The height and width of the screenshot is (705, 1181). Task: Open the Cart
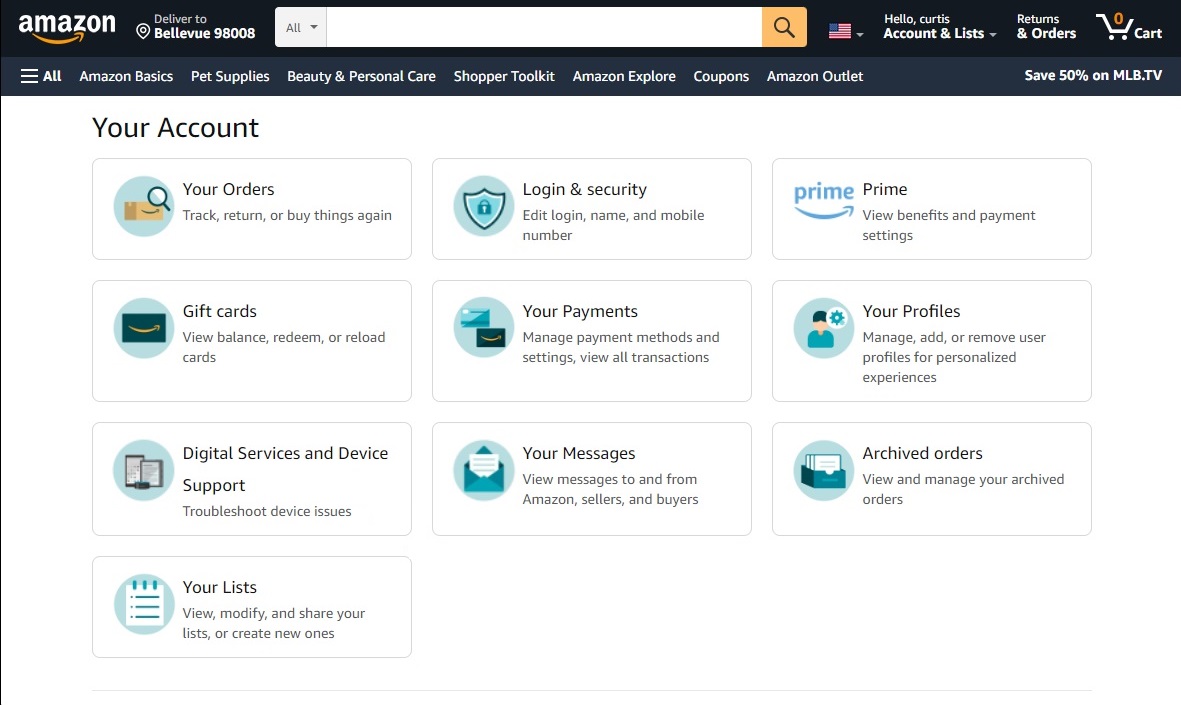point(1129,27)
